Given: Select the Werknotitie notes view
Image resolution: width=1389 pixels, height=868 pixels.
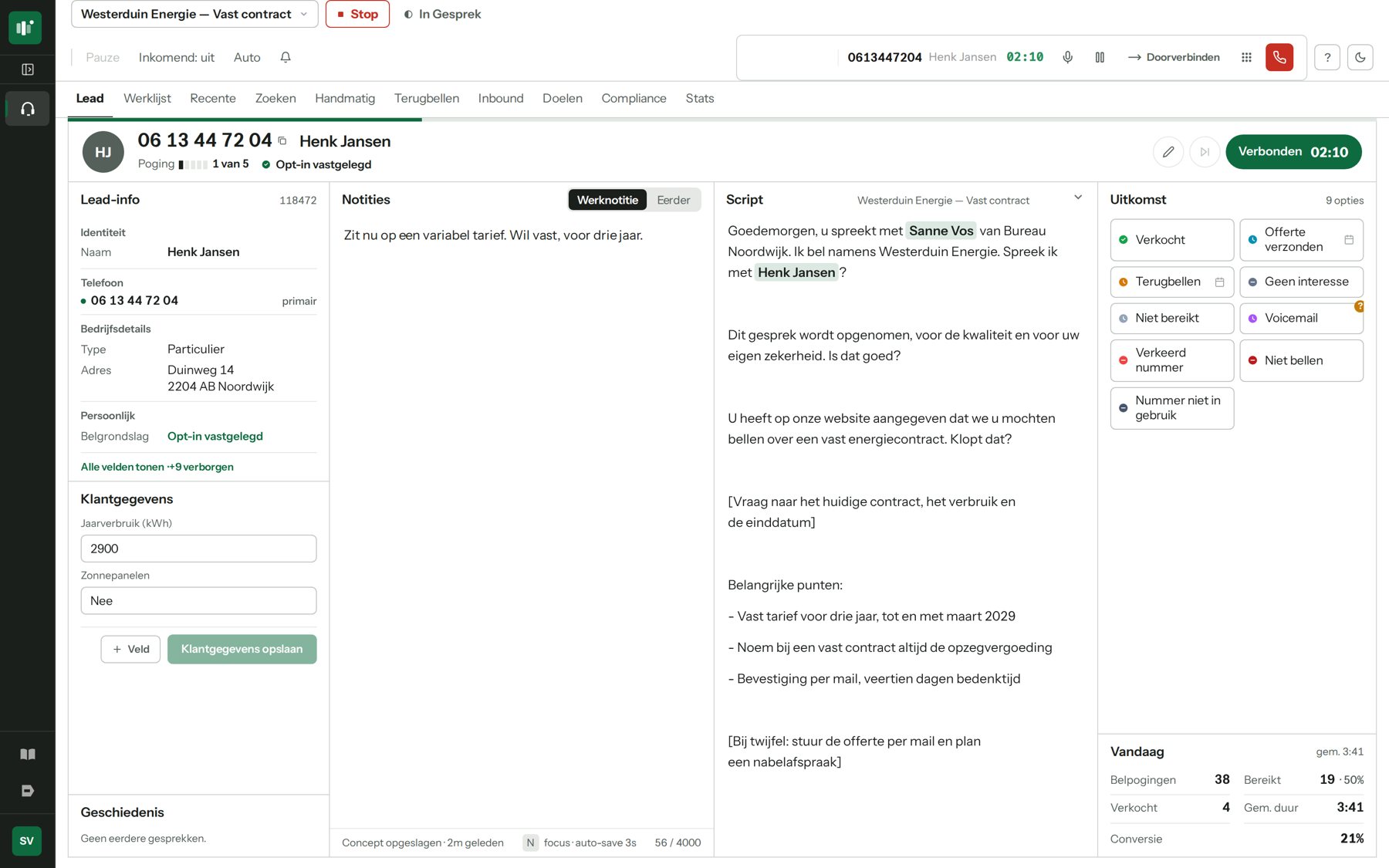Looking at the screenshot, I should pos(607,200).
